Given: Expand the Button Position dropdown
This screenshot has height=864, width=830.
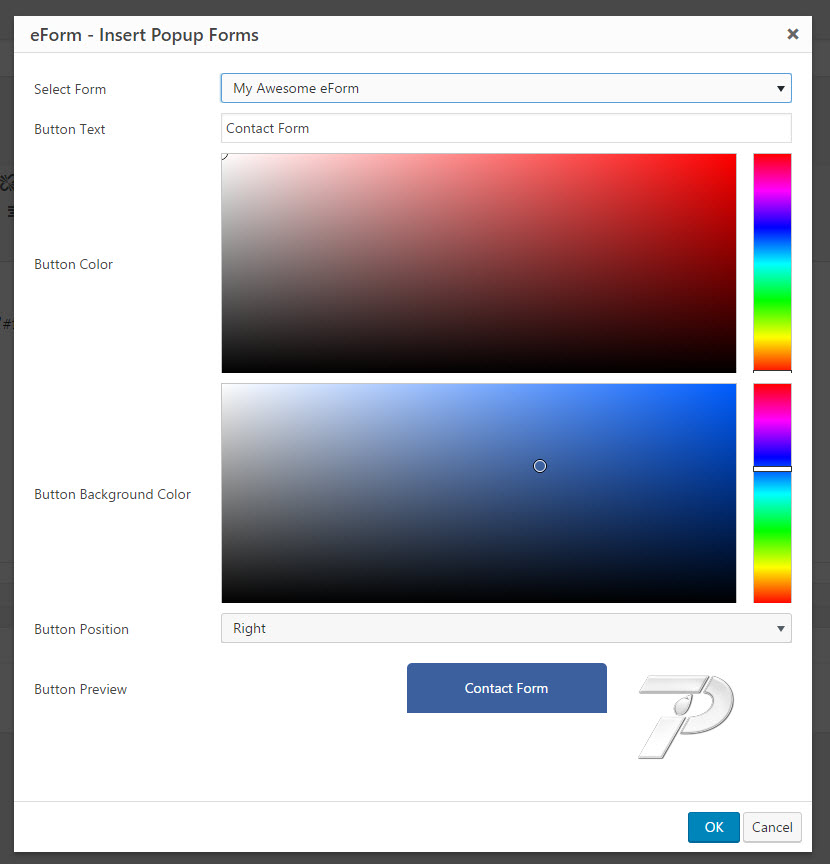Looking at the screenshot, I should (506, 628).
